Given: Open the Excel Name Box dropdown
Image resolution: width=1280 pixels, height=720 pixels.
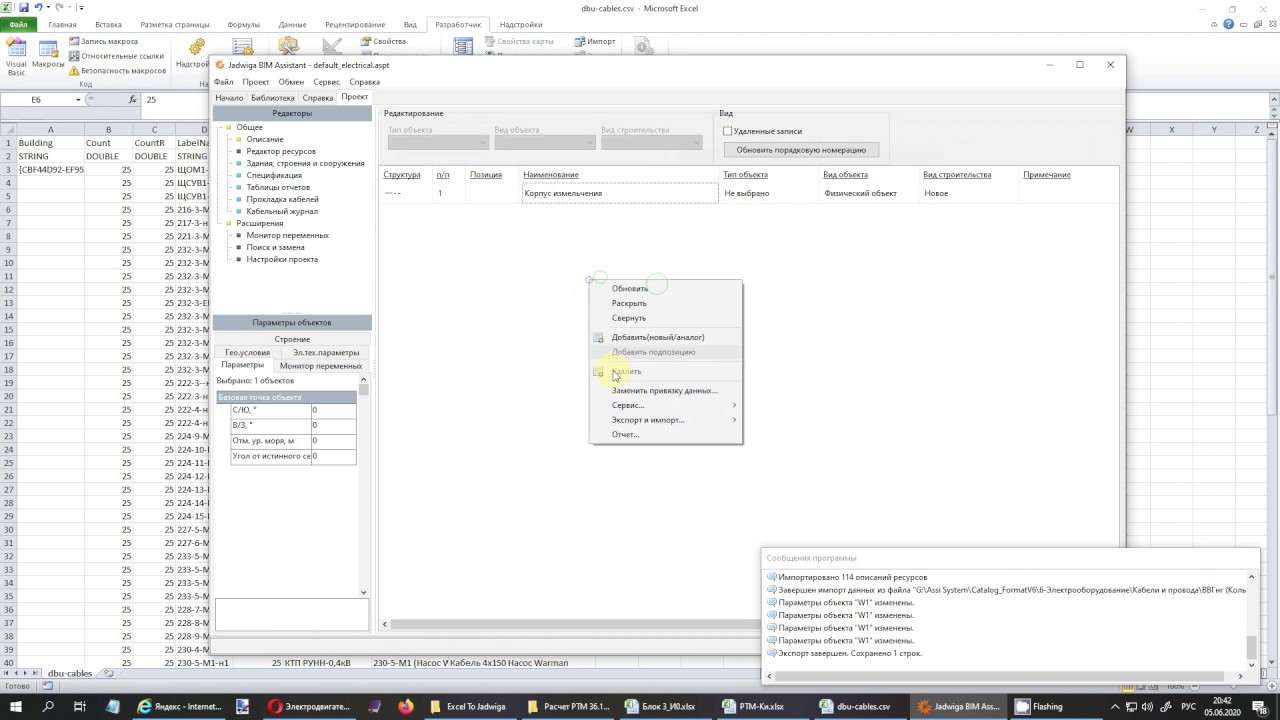Looking at the screenshot, I should click(78, 100).
